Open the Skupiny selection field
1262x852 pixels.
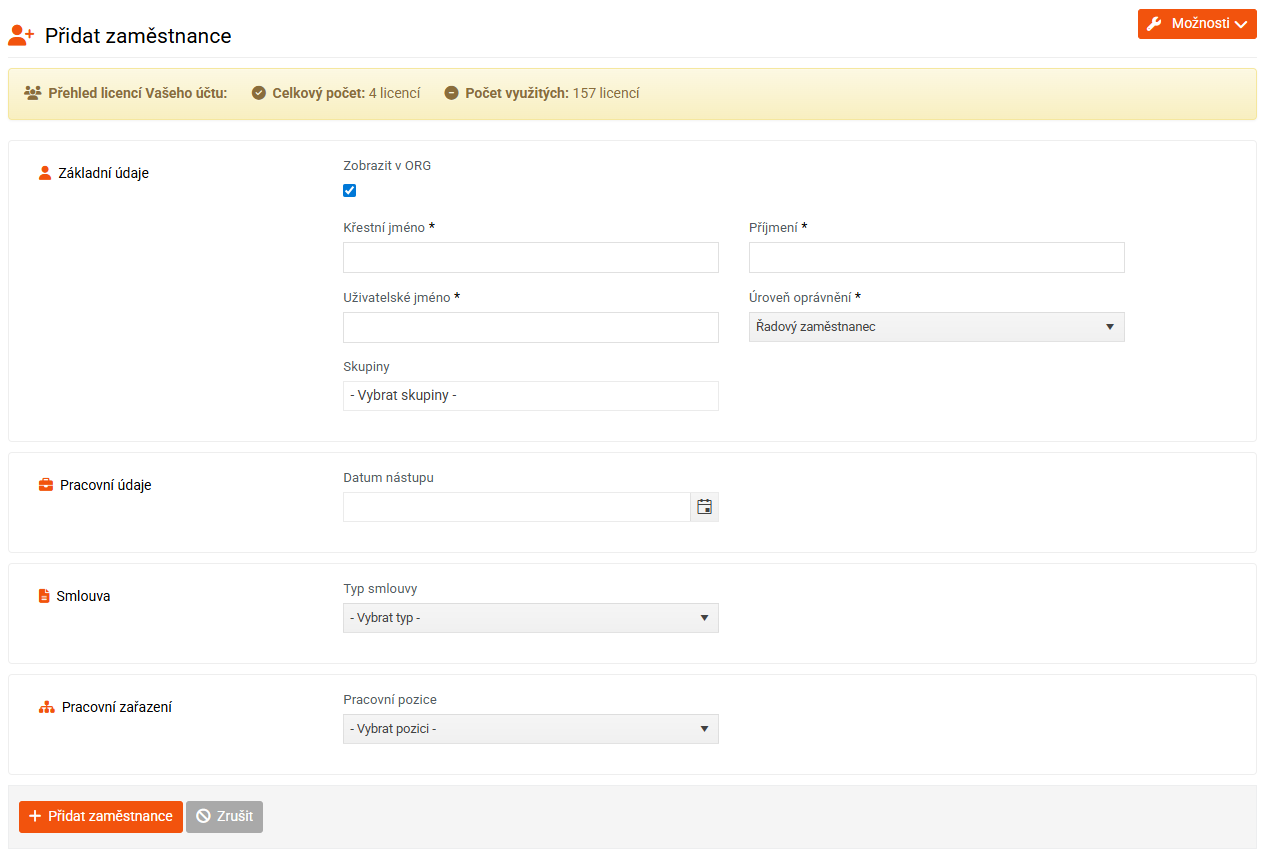click(x=530, y=396)
